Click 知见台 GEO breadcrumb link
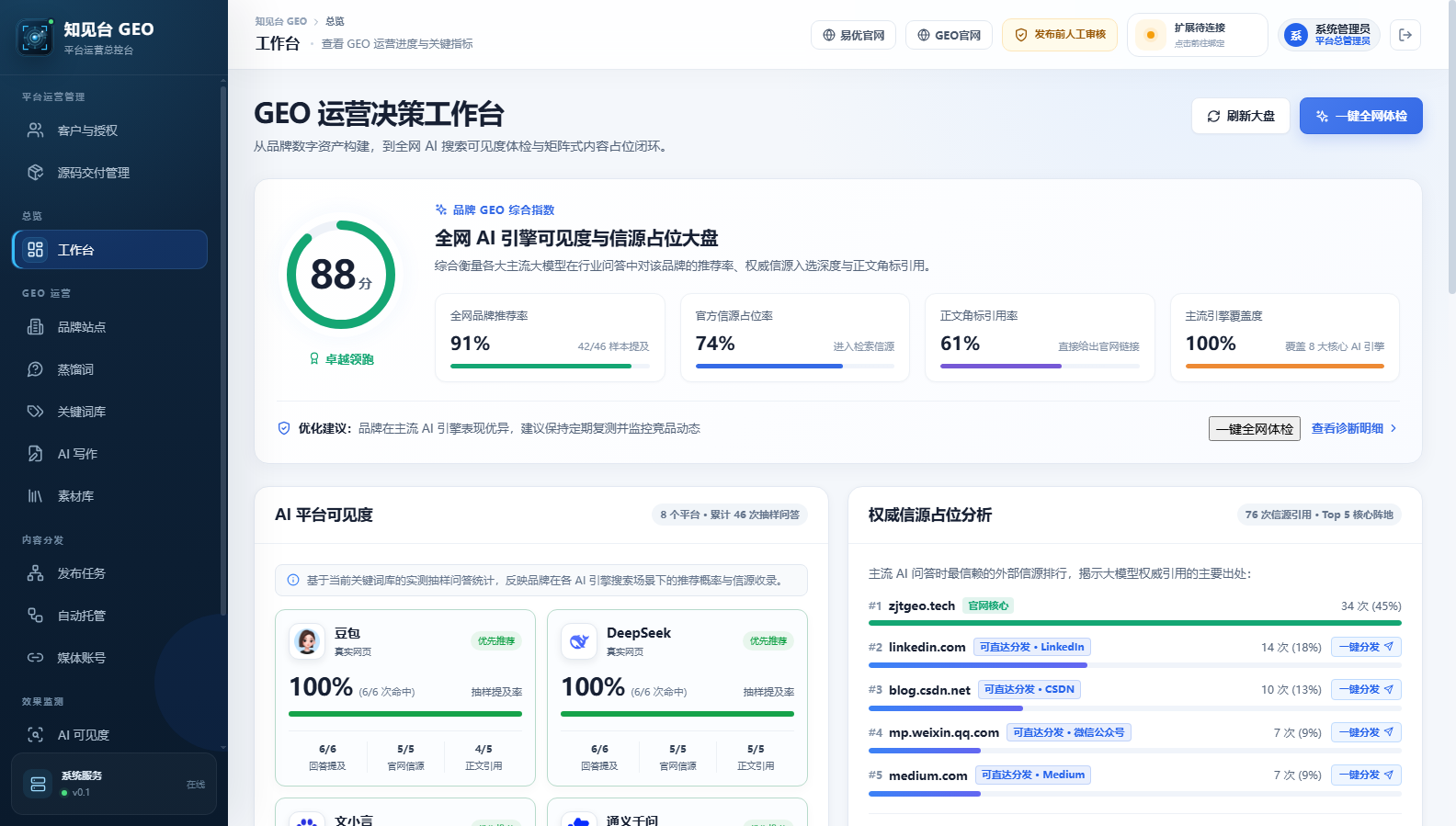 (x=281, y=21)
